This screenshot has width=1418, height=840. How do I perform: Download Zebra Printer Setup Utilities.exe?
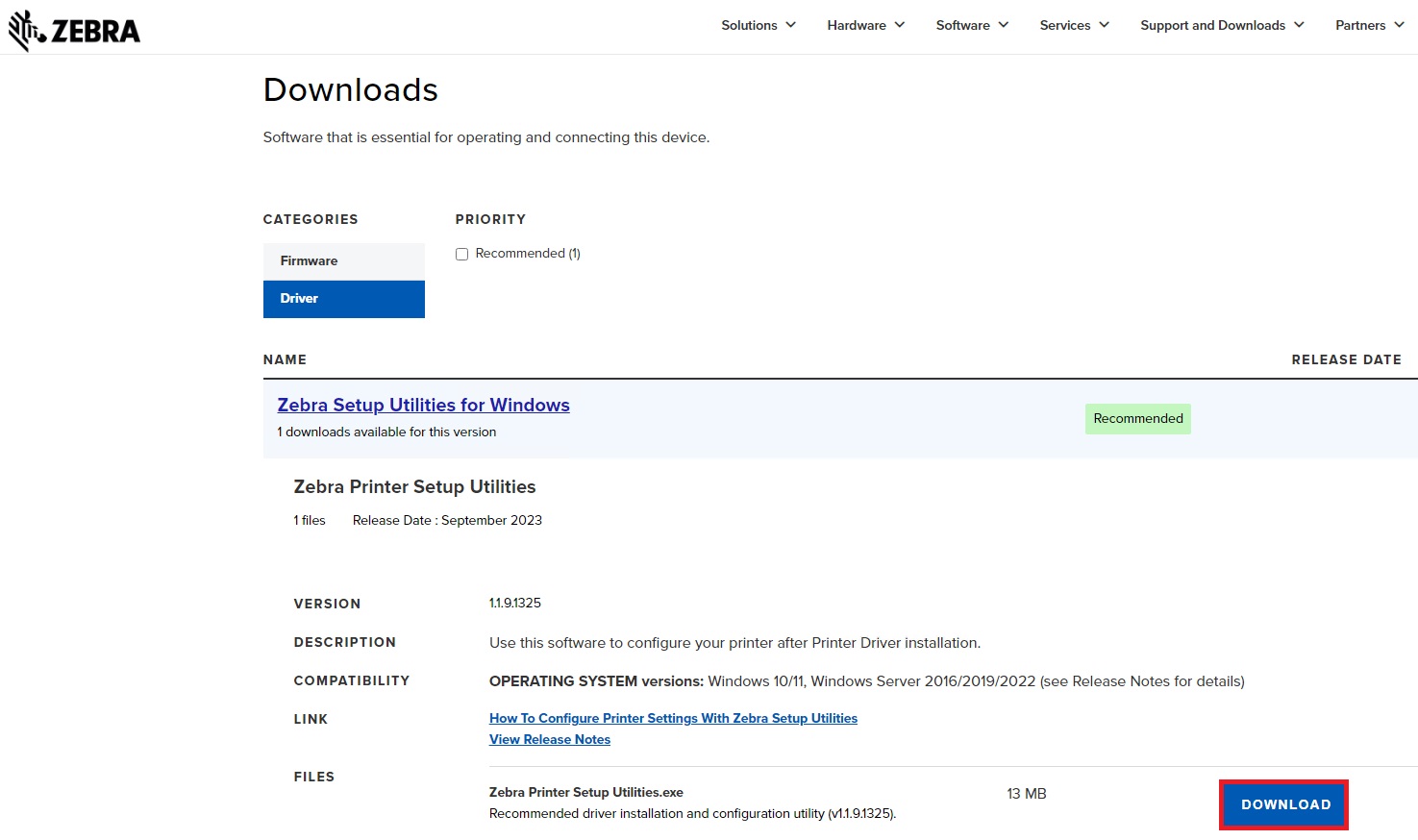tap(1284, 804)
